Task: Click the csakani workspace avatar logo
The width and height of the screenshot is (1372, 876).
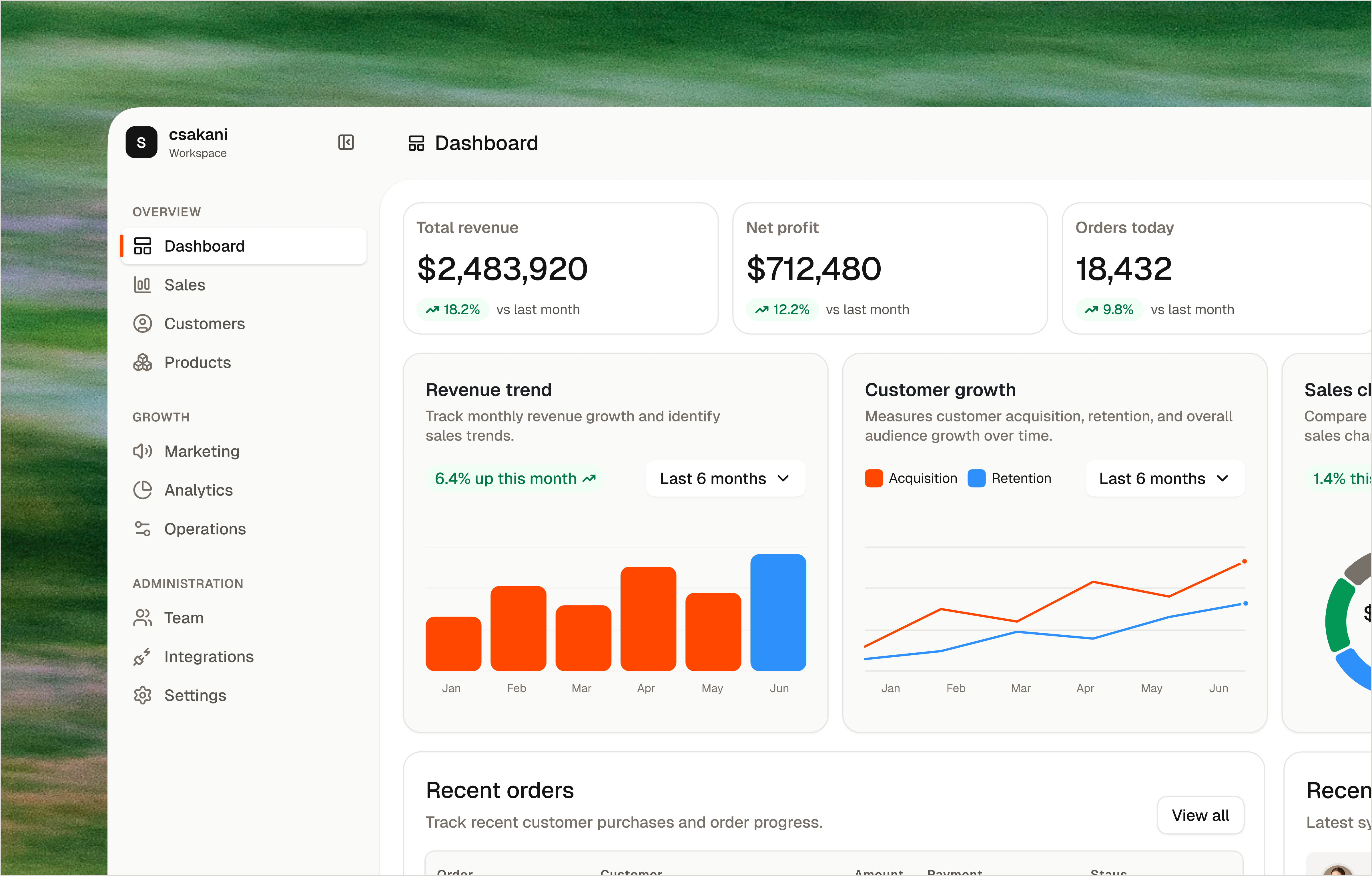Action: point(141,142)
